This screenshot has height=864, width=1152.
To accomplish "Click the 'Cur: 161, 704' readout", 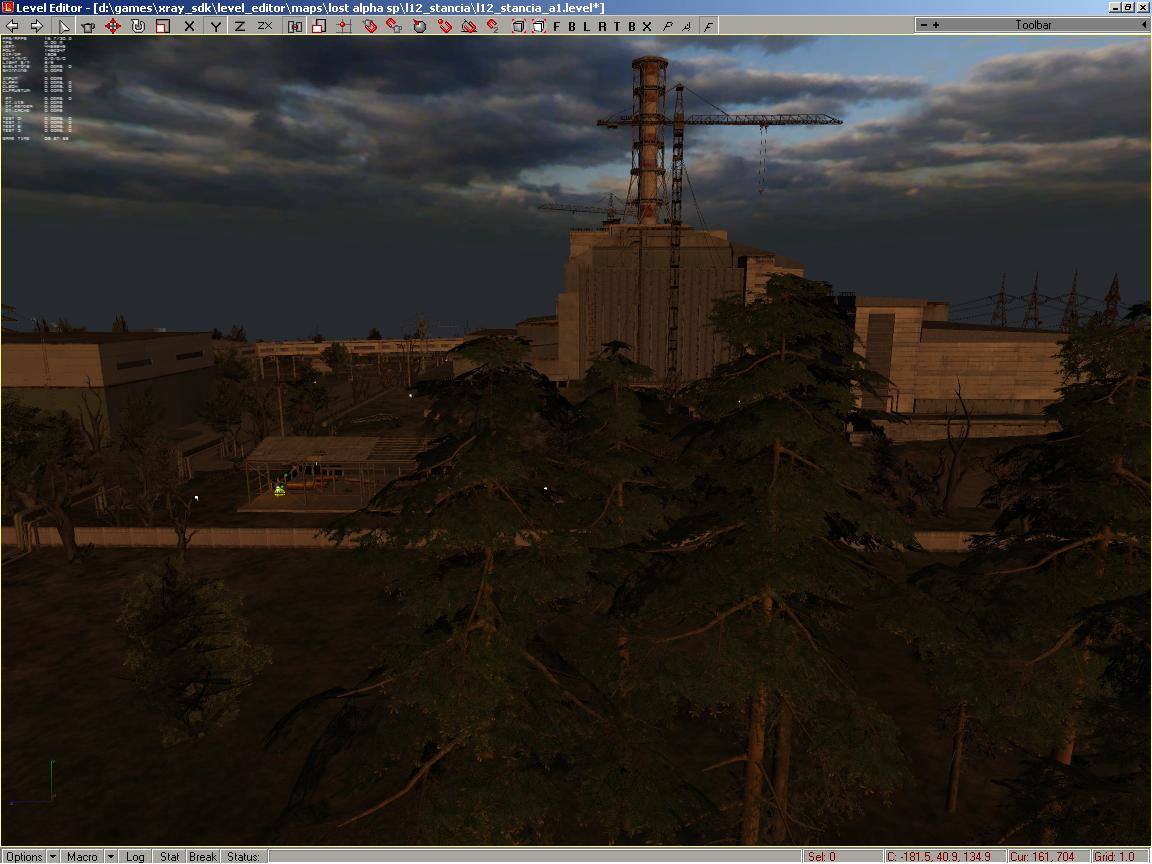I will (x=1042, y=857).
